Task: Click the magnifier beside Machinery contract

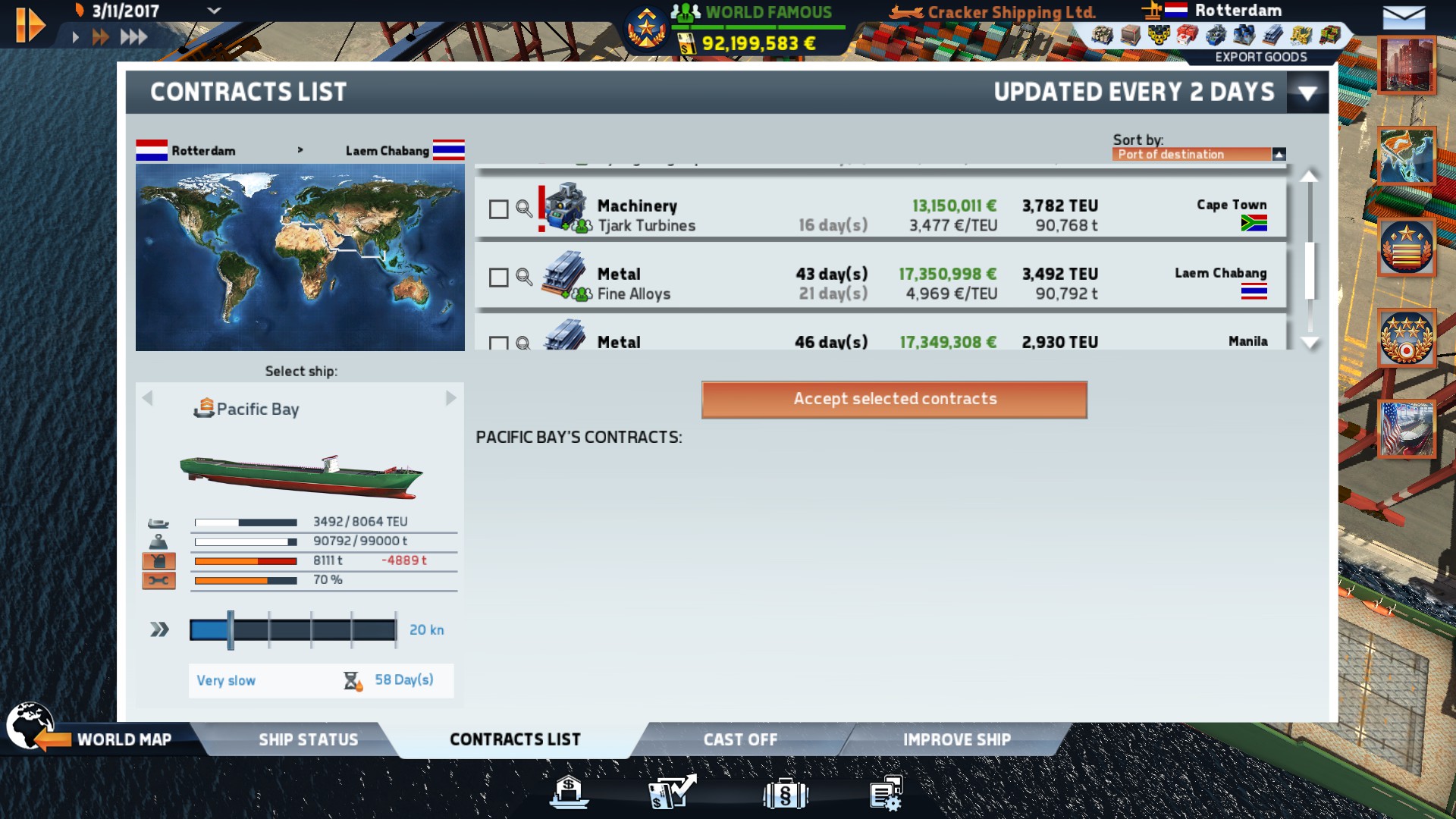Action: [524, 209]
